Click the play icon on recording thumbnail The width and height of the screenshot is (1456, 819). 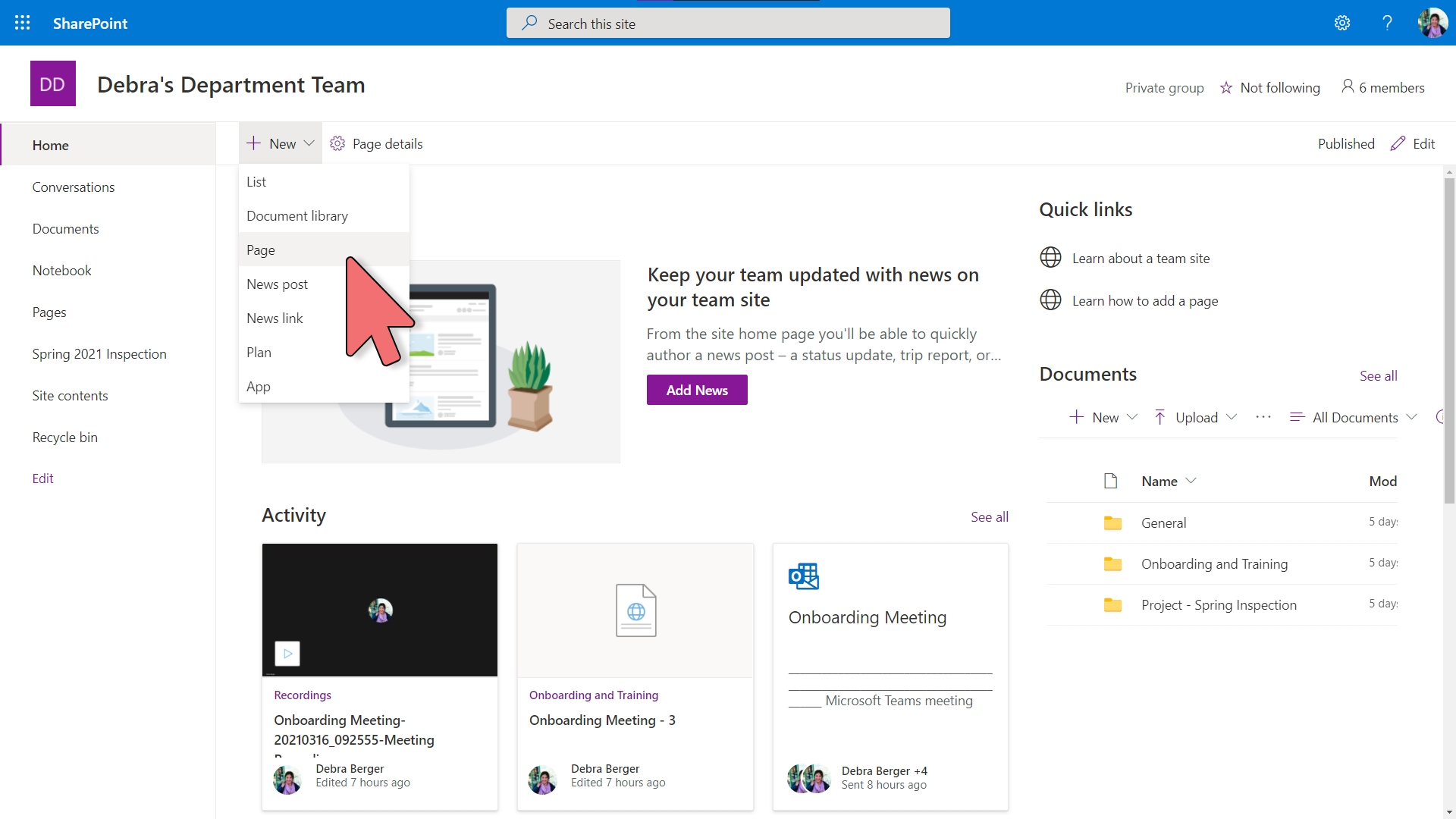(287, 654)
